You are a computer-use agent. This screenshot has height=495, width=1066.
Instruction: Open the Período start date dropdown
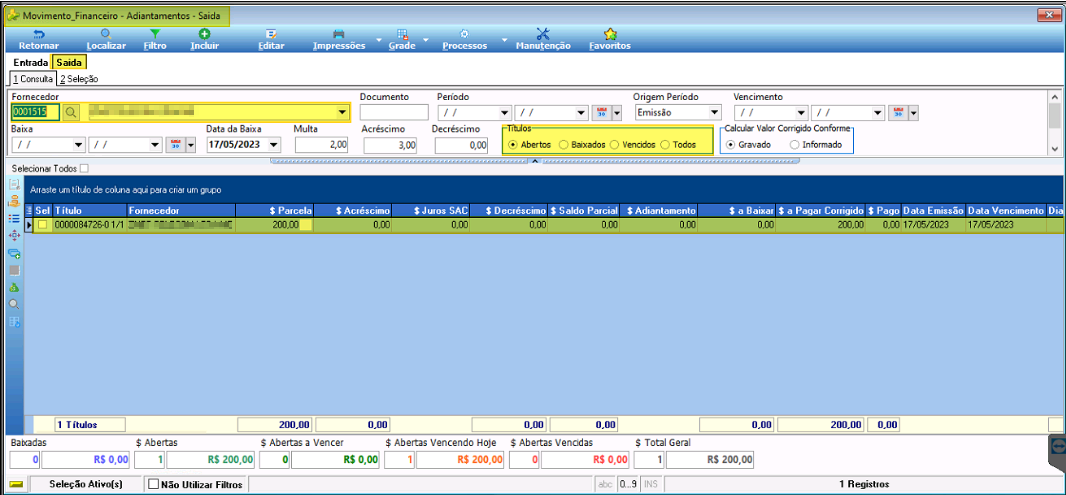pos(504,113)
